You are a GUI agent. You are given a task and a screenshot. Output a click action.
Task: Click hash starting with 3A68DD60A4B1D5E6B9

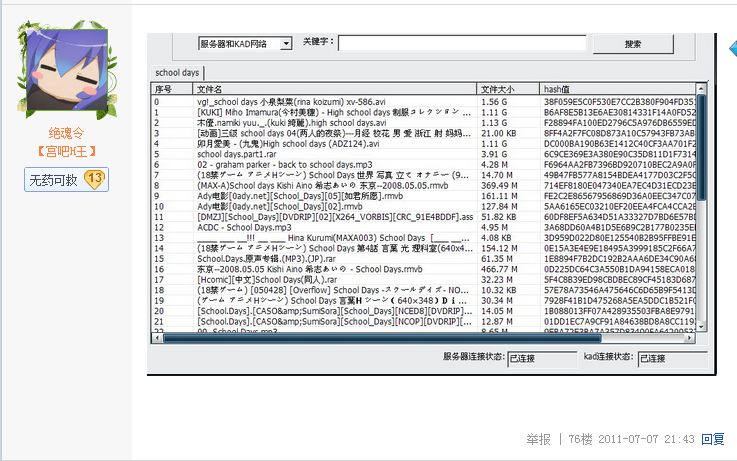(x=619, y=227)
